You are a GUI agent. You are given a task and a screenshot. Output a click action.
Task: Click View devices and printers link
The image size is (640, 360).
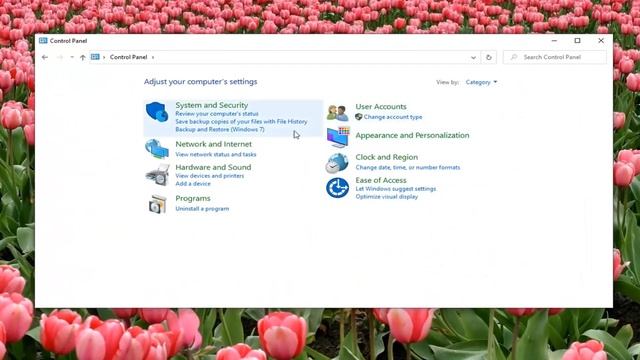tap(210, 176)
